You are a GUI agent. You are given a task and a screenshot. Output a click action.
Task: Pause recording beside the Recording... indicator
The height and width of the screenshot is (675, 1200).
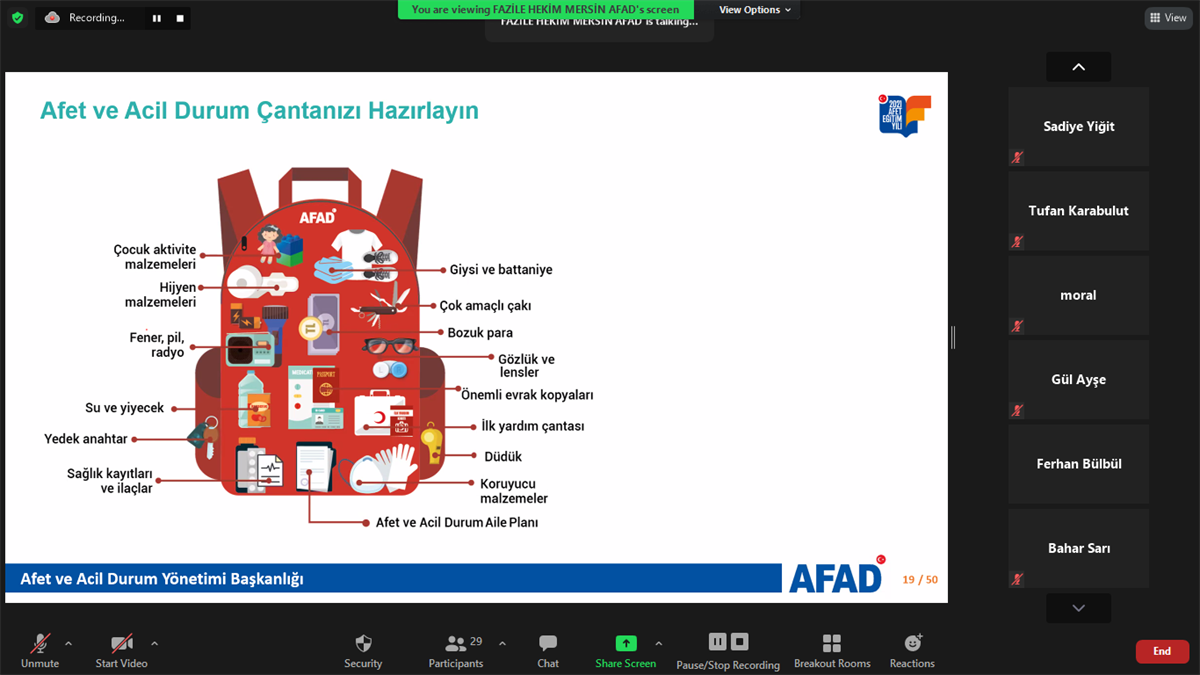tap(157, 18)
